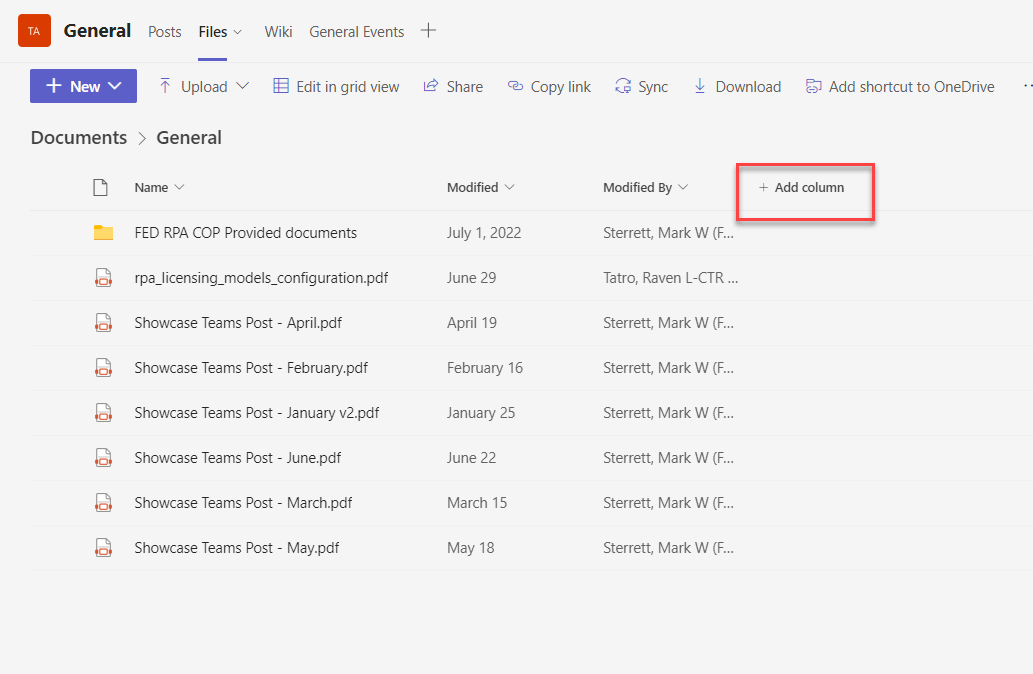The image size is (1033, 674).
Task: Click PDF icon for Showcase Teams Post - April
Action: coord(103,323)
